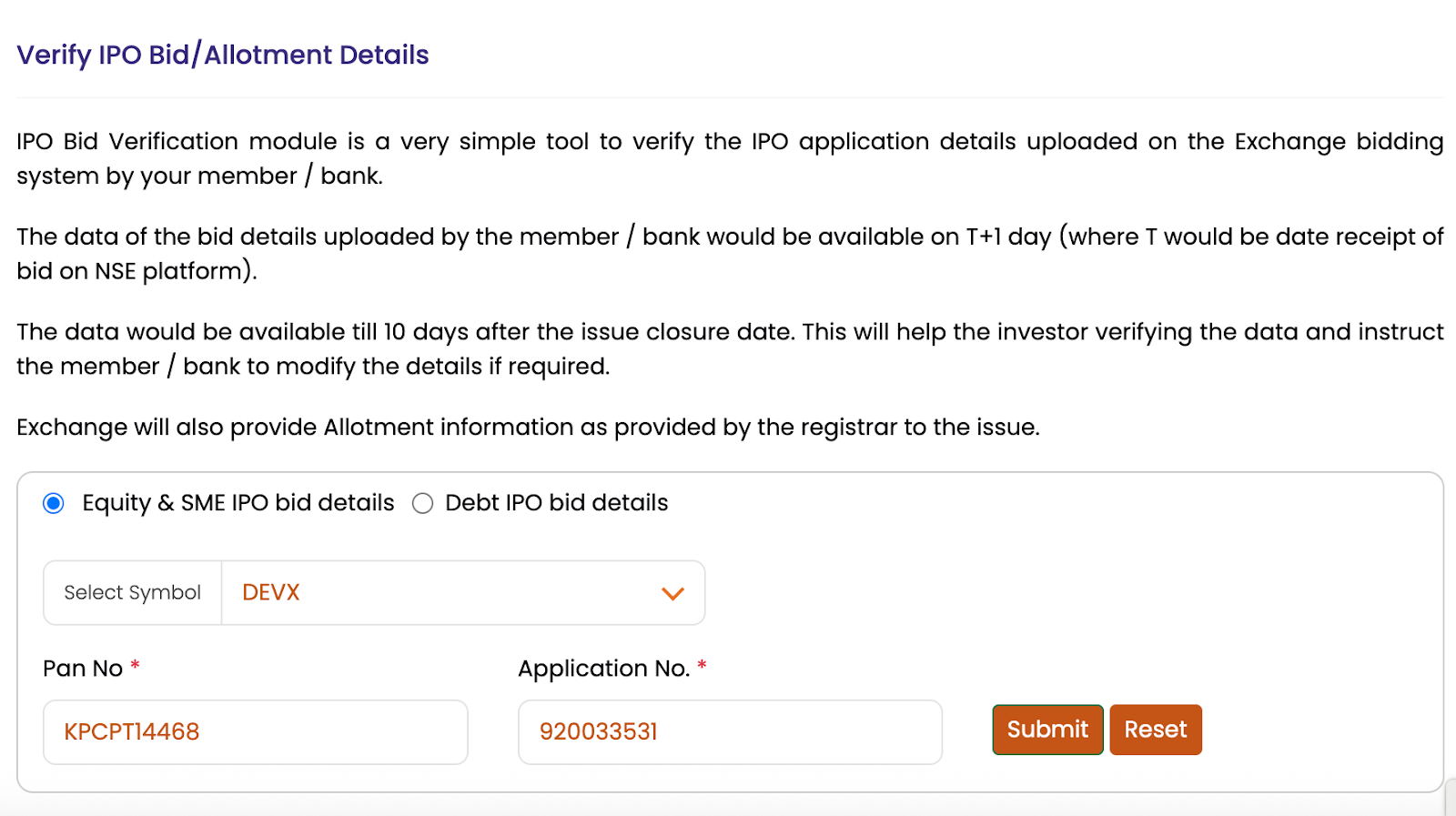Click the paragraph about Allotment information

pos(528,428)
